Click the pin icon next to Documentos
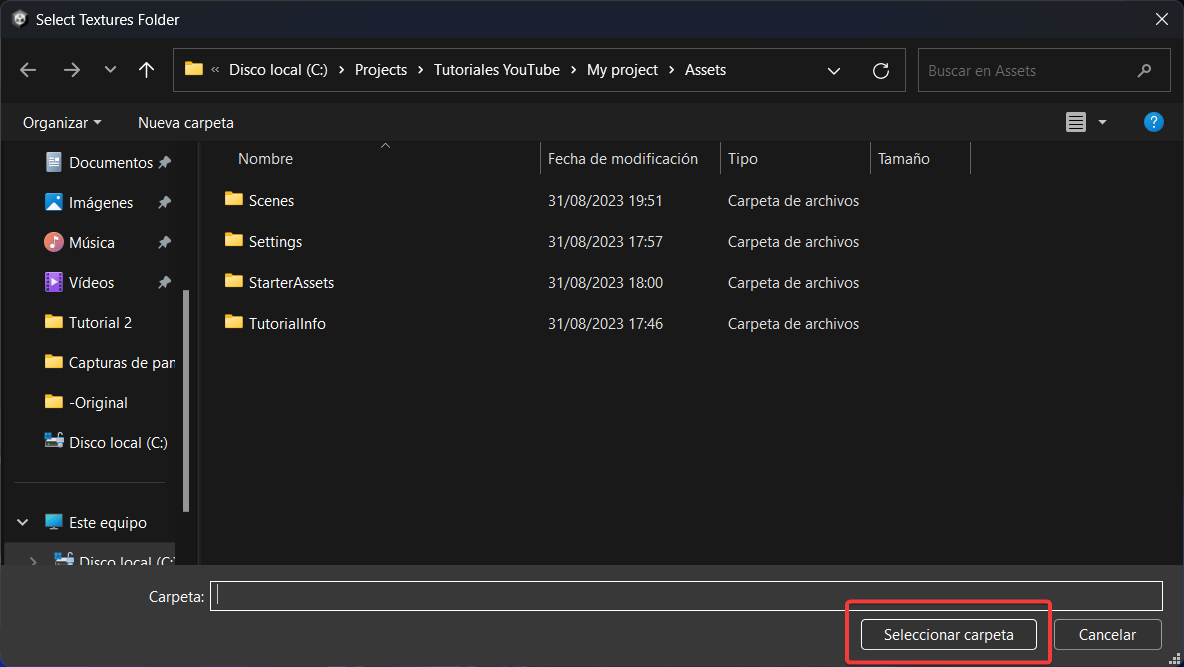Screen dimensions: 1184x667 point(165,162)
